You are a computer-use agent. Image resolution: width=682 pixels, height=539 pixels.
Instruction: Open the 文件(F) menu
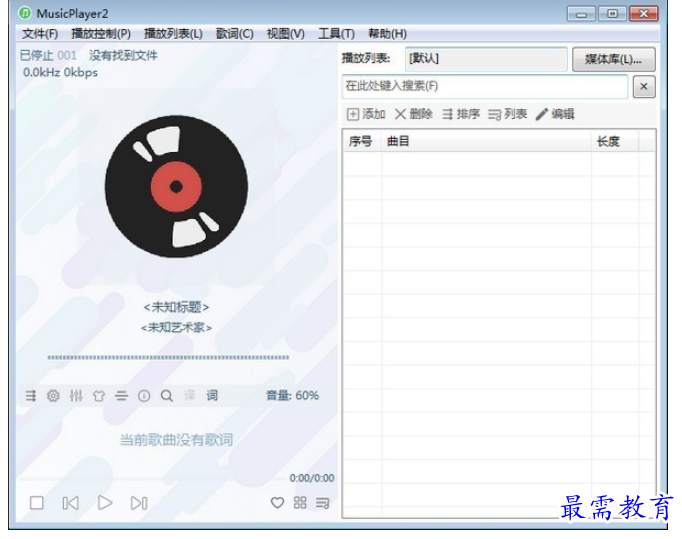coord(40,33)
